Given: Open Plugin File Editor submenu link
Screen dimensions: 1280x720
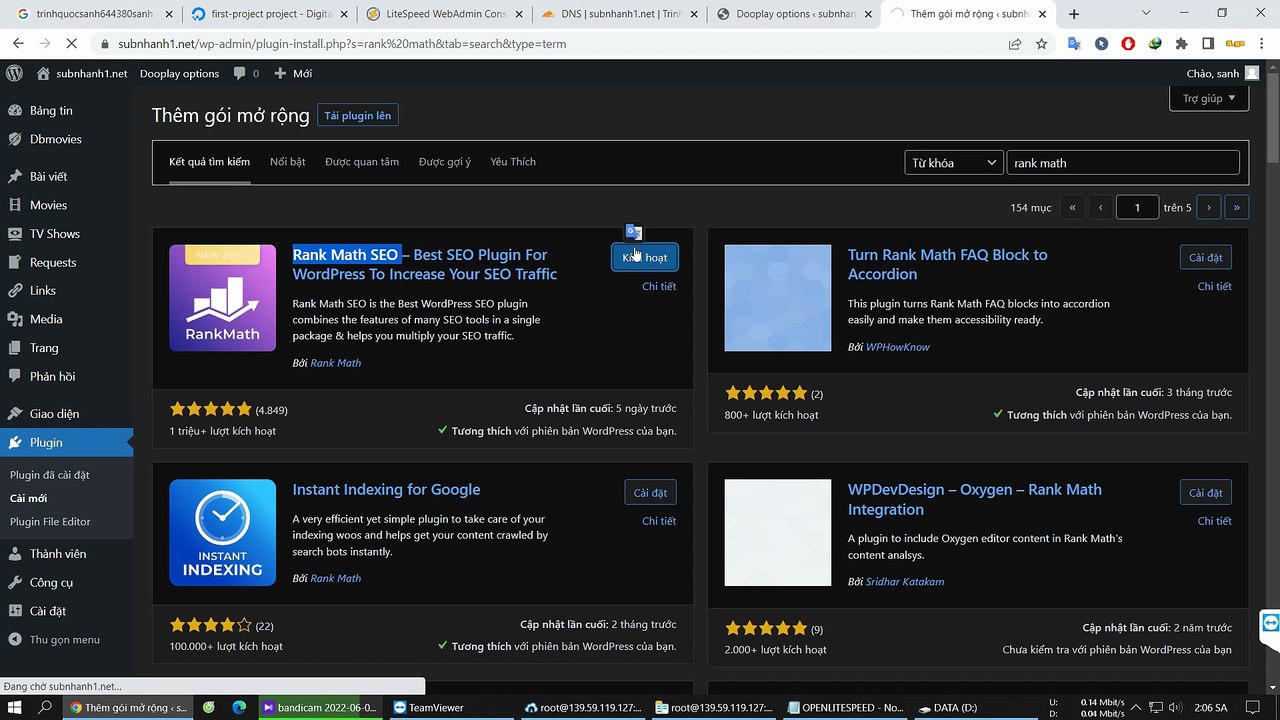Looking at the screenshot, I should [x=50, y=521].
